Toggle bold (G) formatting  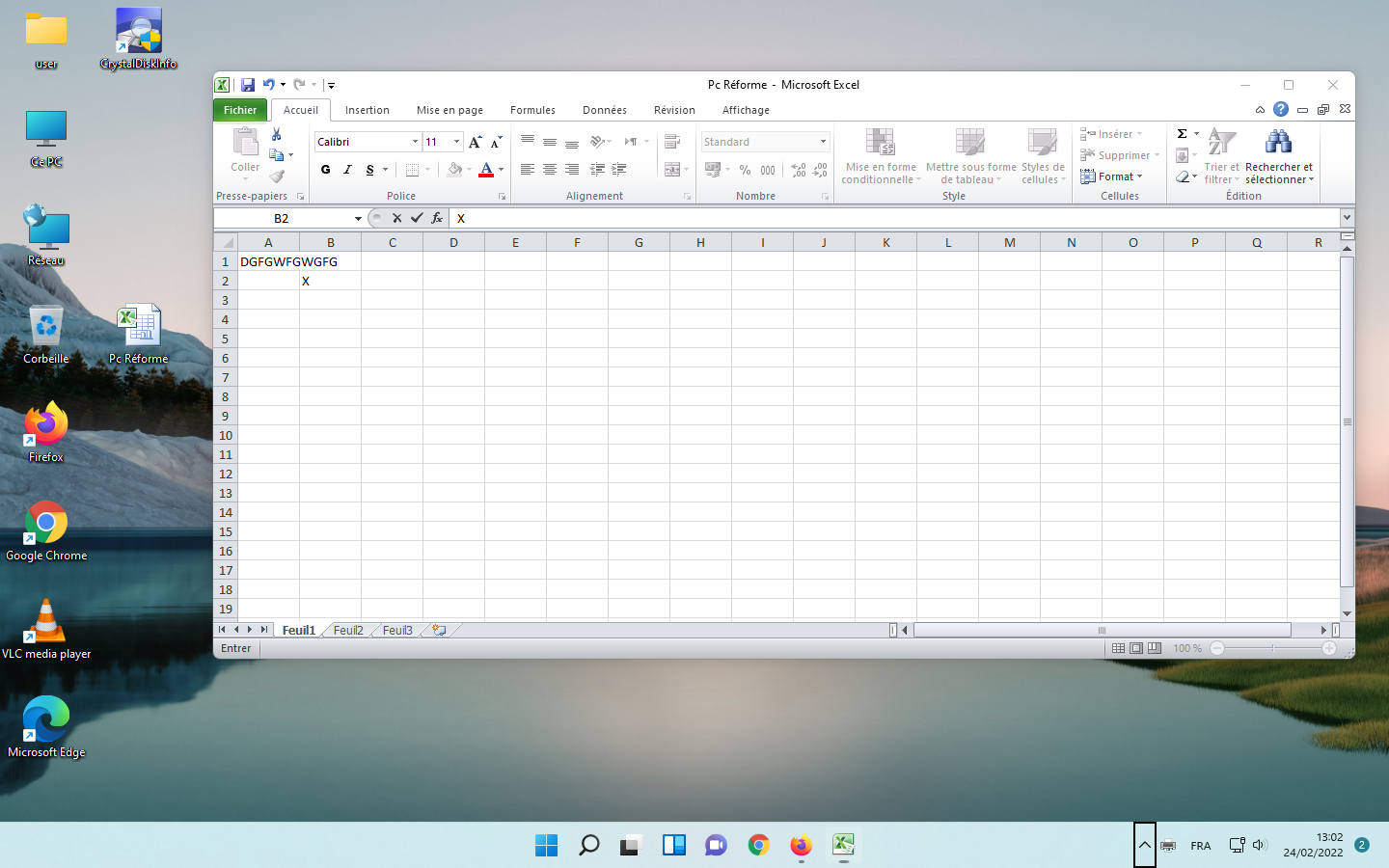click(326, 170)
